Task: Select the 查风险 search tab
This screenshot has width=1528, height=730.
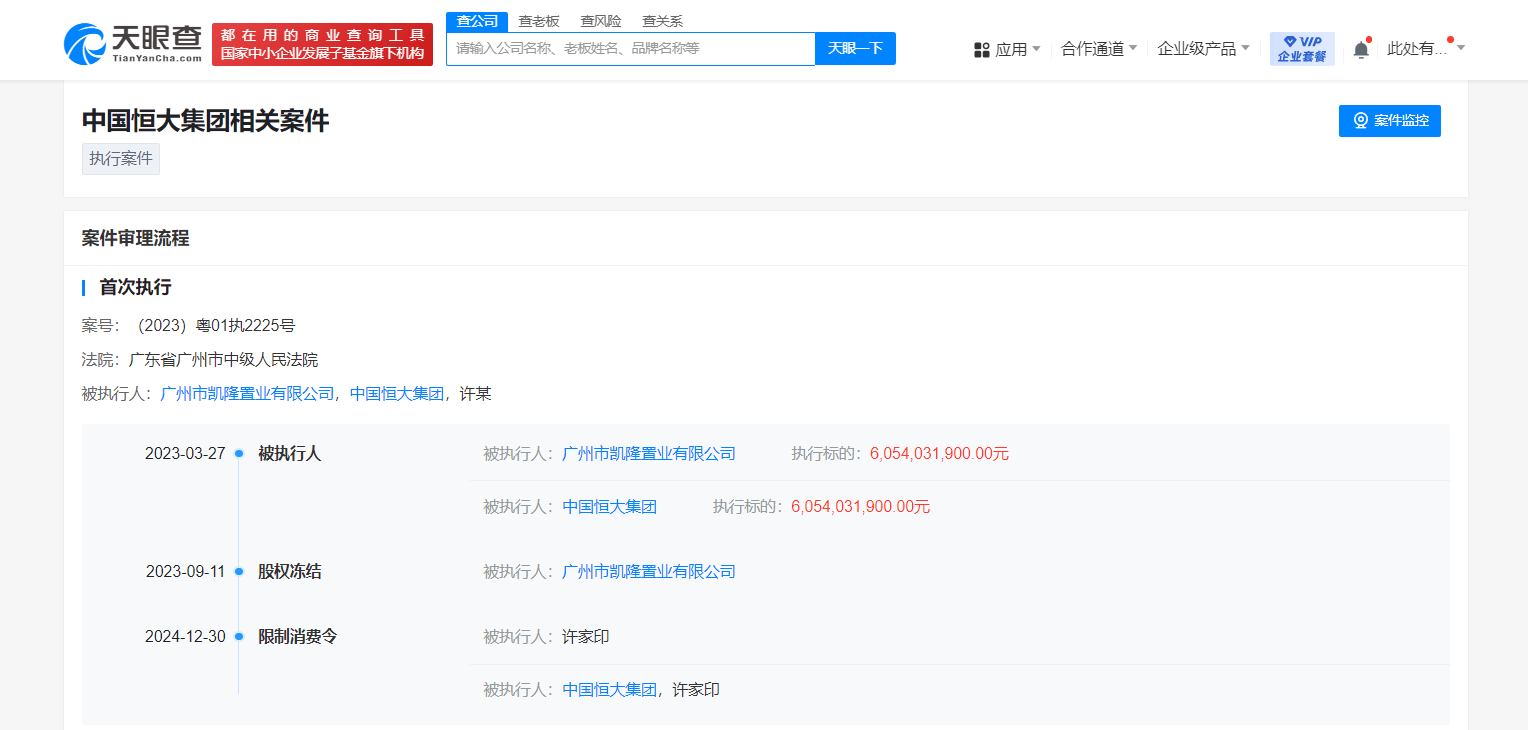Action: [x=601, y=21]
